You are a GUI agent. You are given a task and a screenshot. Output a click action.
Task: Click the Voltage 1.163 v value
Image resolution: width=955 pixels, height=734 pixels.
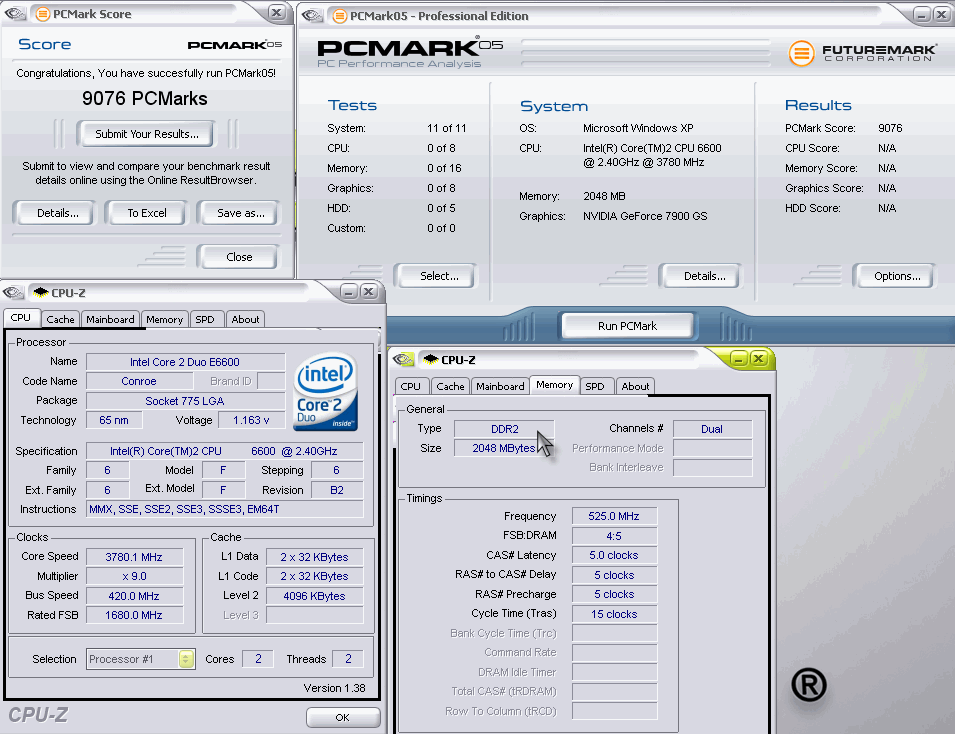coord(250,420)
